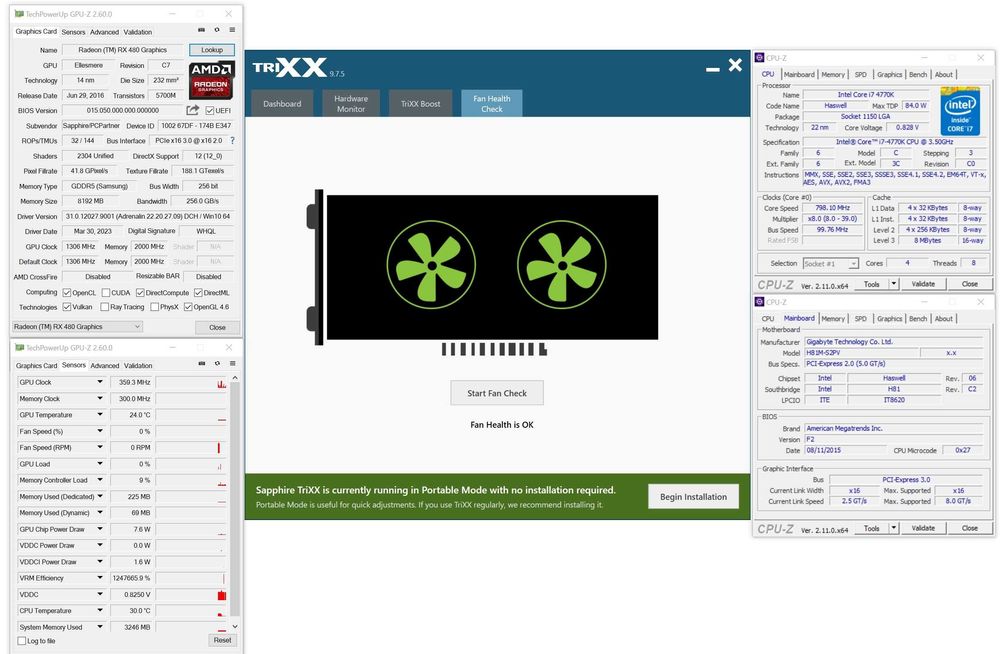Toggle the CUDA checkbox
This screenshot has width=1000, height=654.
106,293
